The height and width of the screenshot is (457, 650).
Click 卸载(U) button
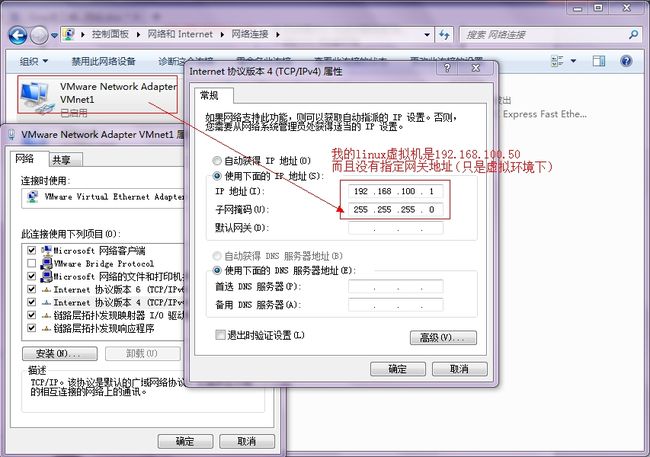[x=141, y=354]
